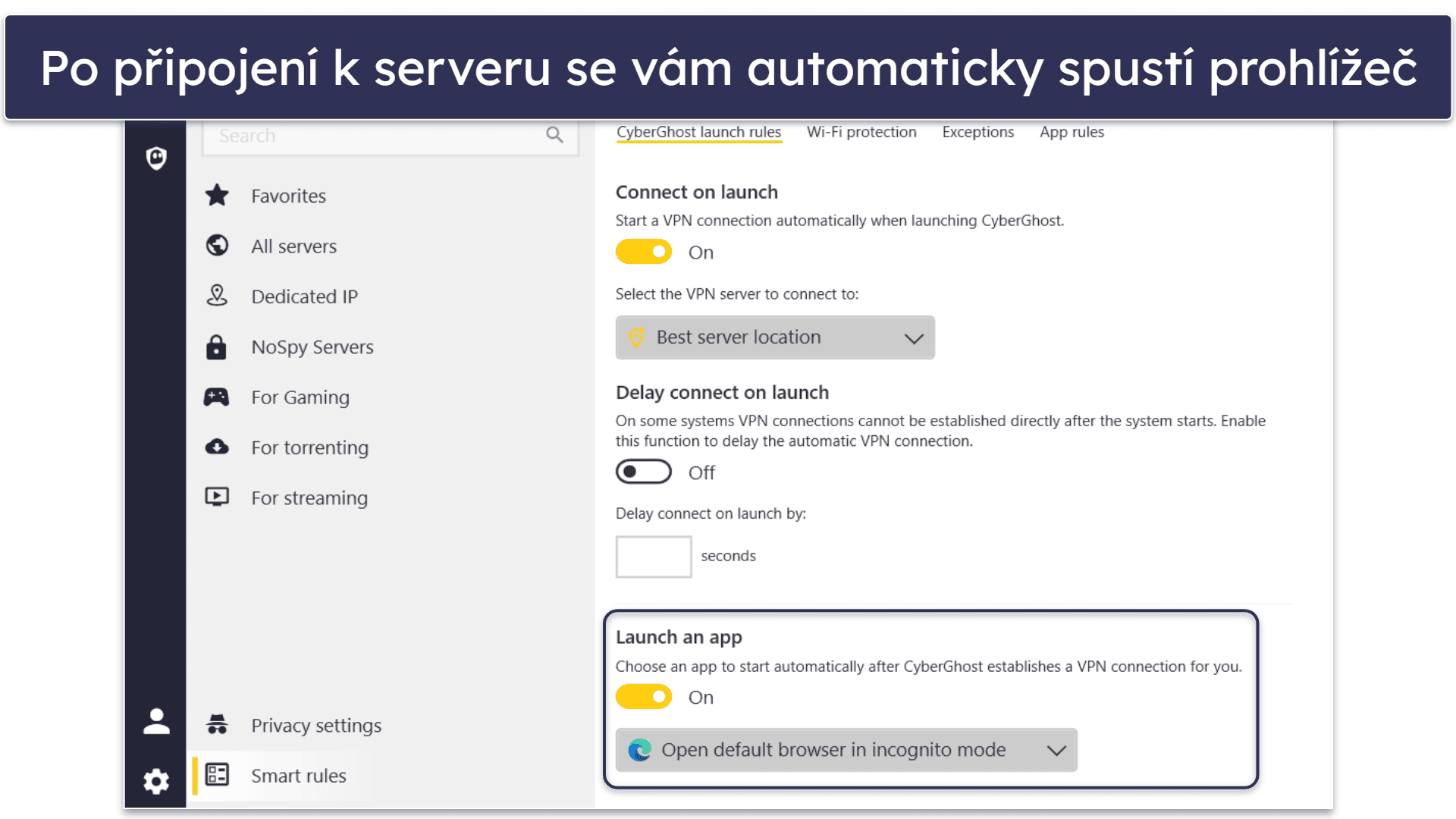Click the location pin icon in server dropdown
Screen dimensions: 1456x819
(636, 337)
